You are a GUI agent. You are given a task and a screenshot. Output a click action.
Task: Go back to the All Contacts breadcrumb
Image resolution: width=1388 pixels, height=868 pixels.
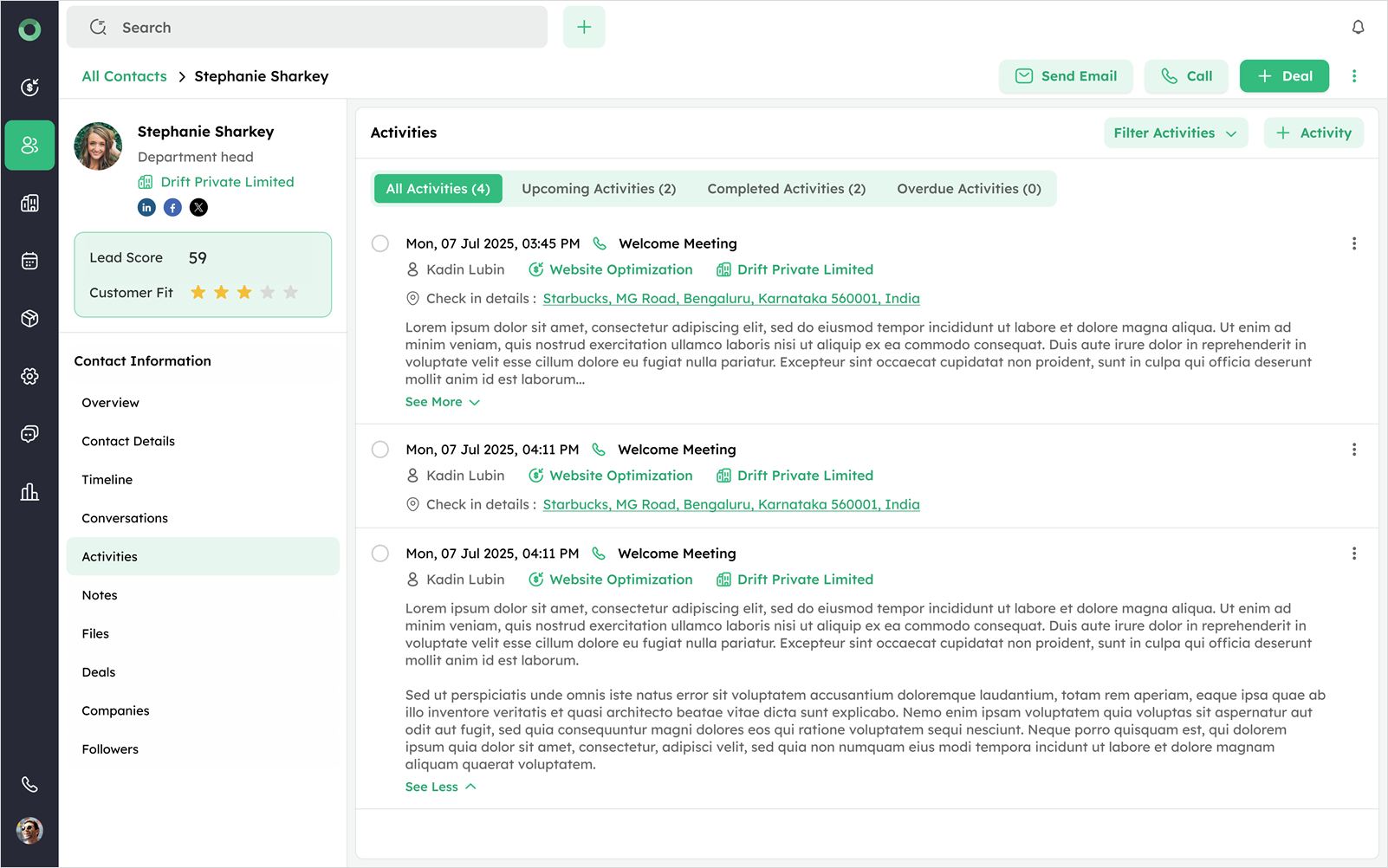click(124, 76)
